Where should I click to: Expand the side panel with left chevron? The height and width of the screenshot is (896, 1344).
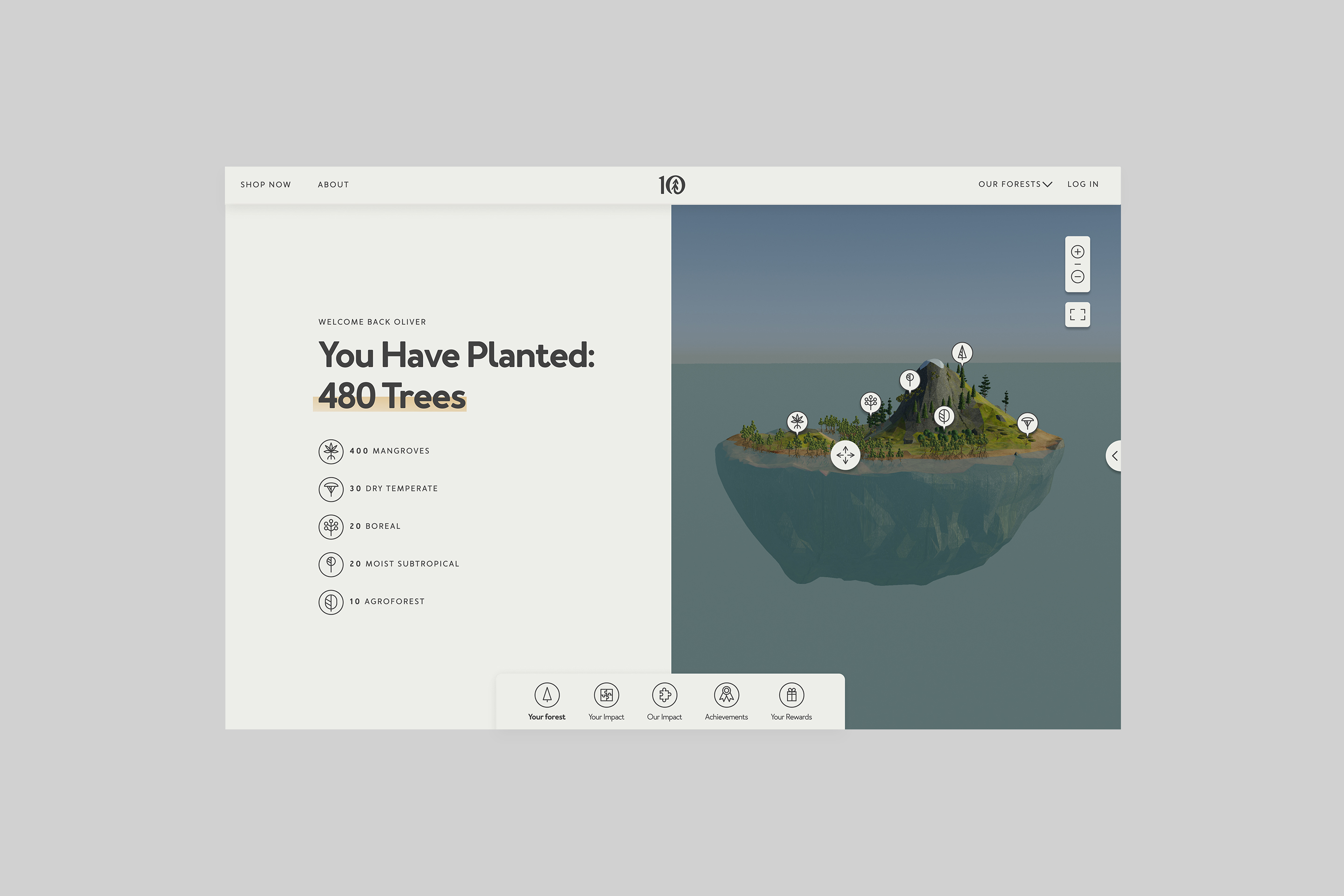pos(1114,456)
